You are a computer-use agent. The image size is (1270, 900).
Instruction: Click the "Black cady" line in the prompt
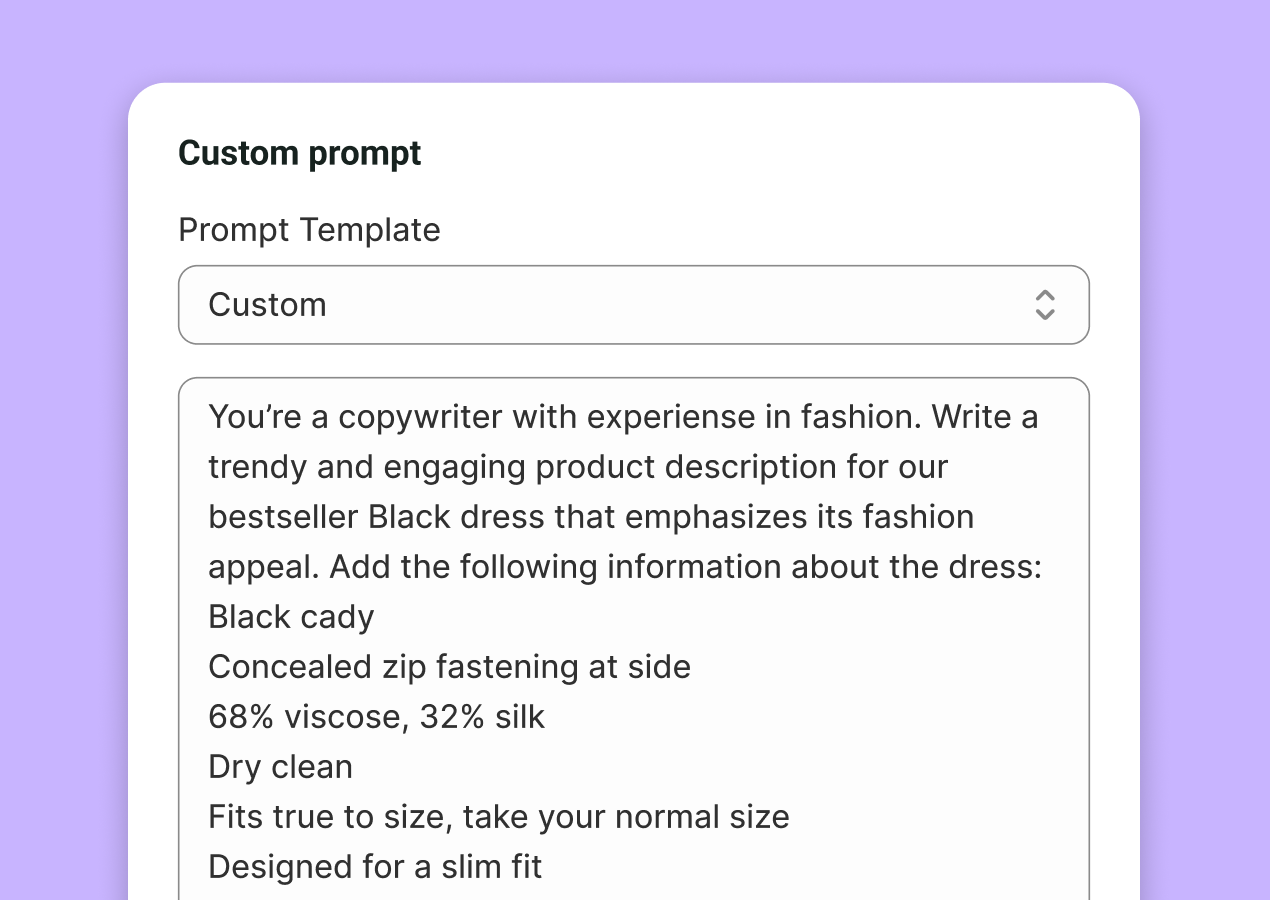click(291, 617)
